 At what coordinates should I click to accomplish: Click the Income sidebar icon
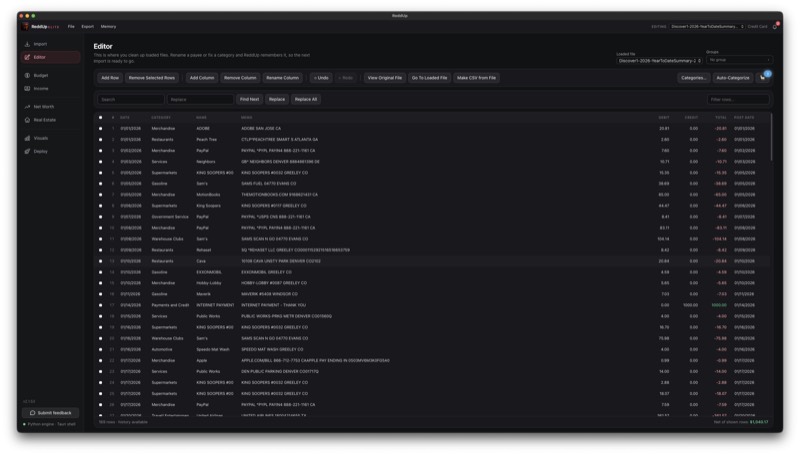[x=27, y=89]
